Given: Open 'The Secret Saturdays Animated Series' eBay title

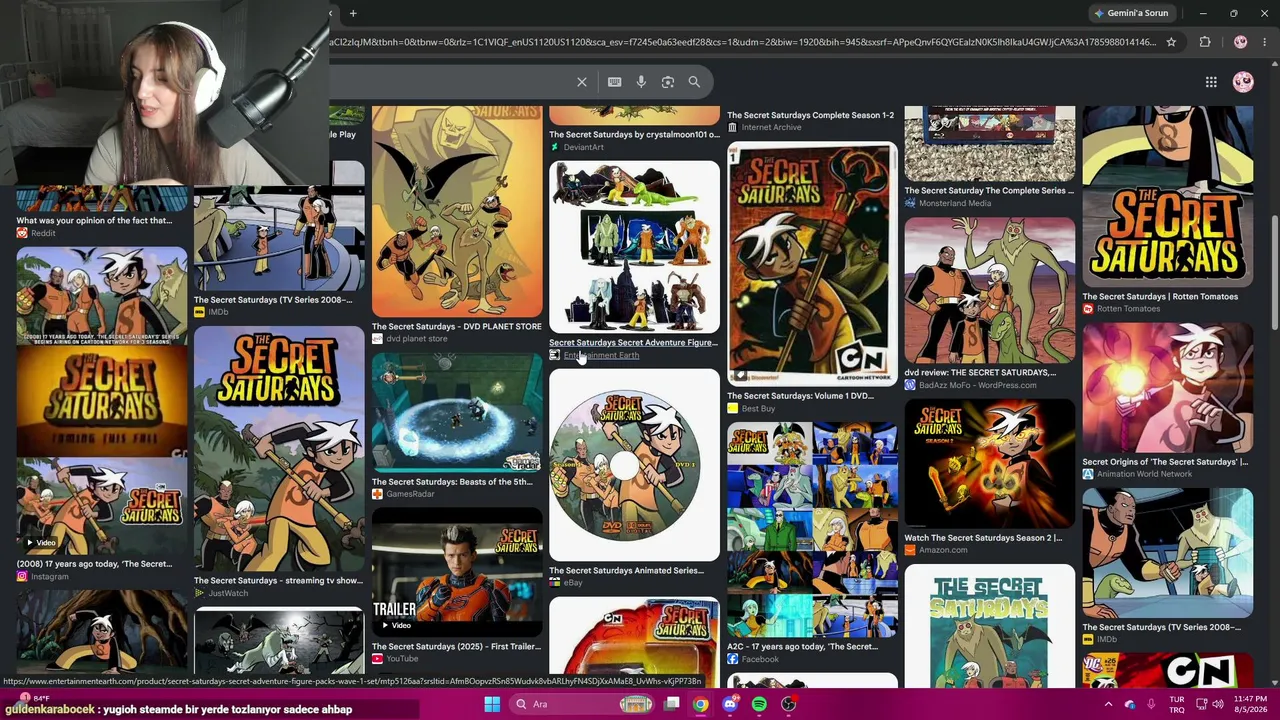Looking at the screenshot, I should click(x=626, y=570).
